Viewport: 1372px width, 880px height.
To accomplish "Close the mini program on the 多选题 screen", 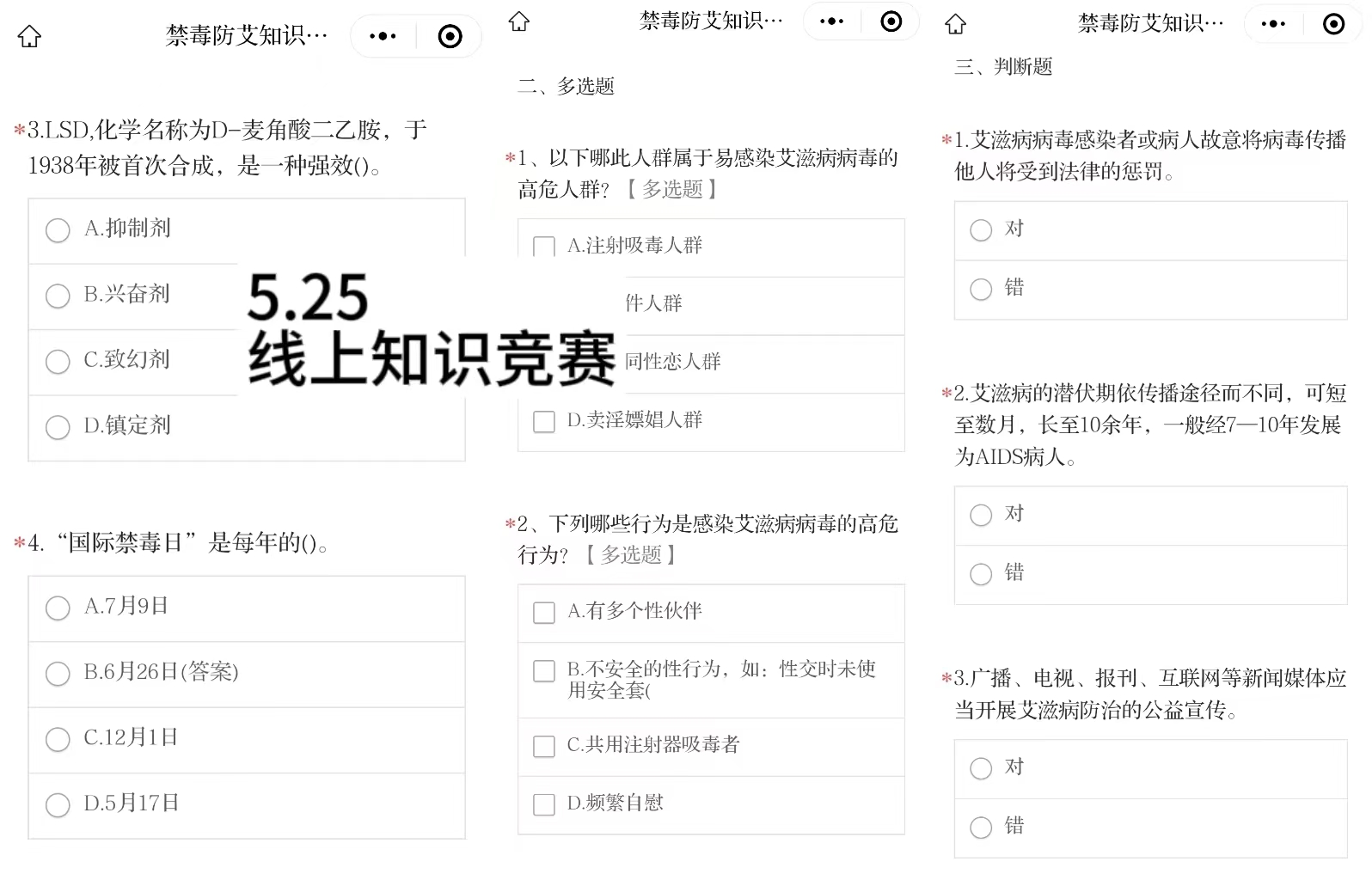I will click(x=891, y=21).
